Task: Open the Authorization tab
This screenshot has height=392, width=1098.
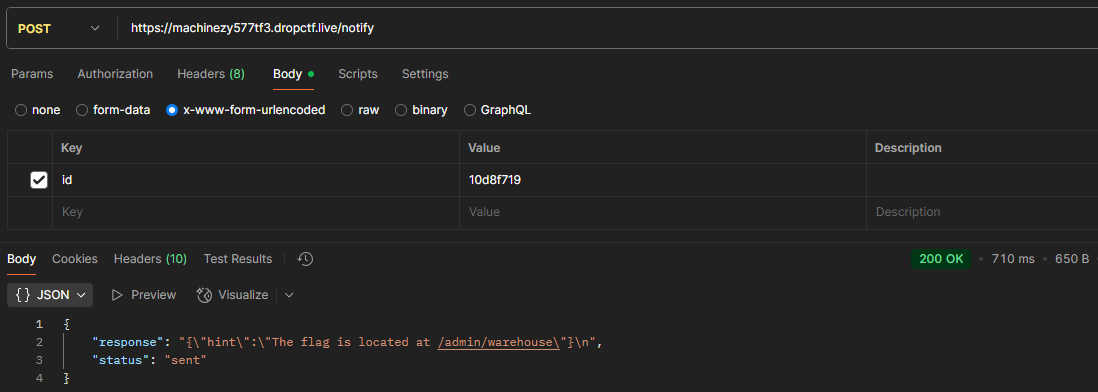Action: pos(115,74)
